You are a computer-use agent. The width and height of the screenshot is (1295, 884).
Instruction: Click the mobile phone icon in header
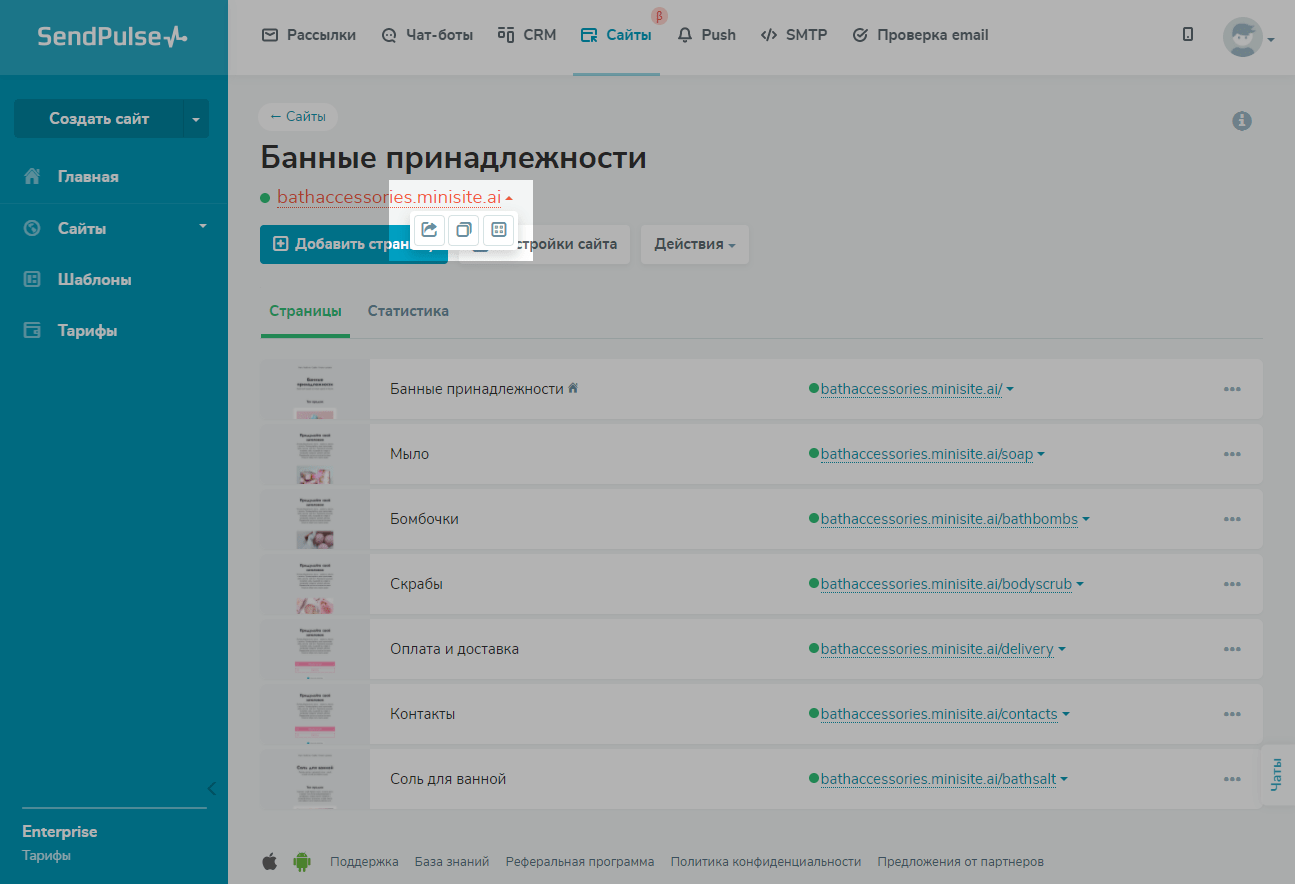tap(1188, 35)
